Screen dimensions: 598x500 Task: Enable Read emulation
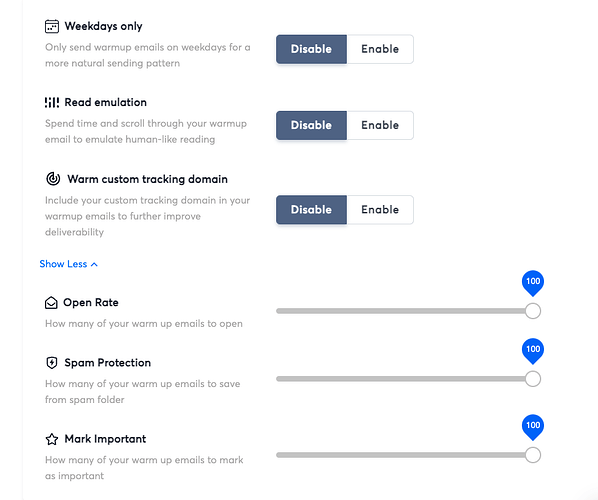pos(380,125)
